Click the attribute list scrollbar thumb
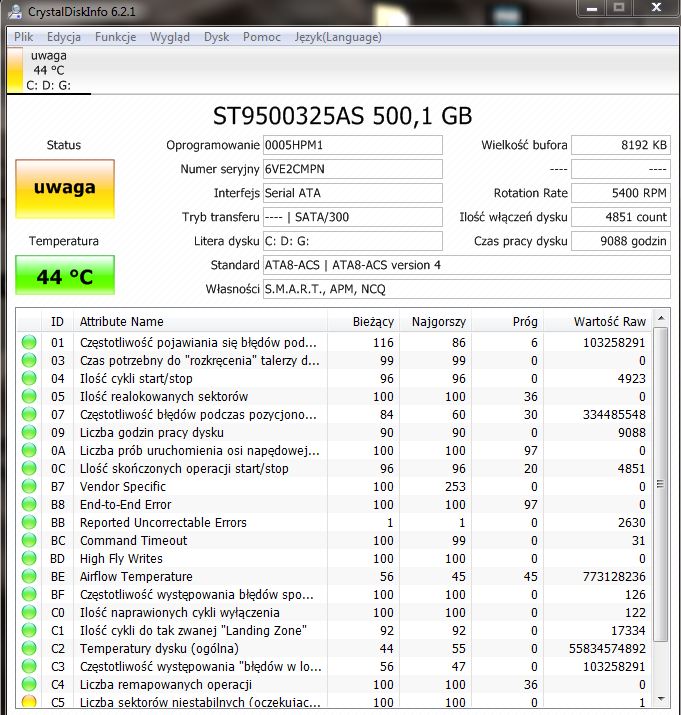 (660, 484)
